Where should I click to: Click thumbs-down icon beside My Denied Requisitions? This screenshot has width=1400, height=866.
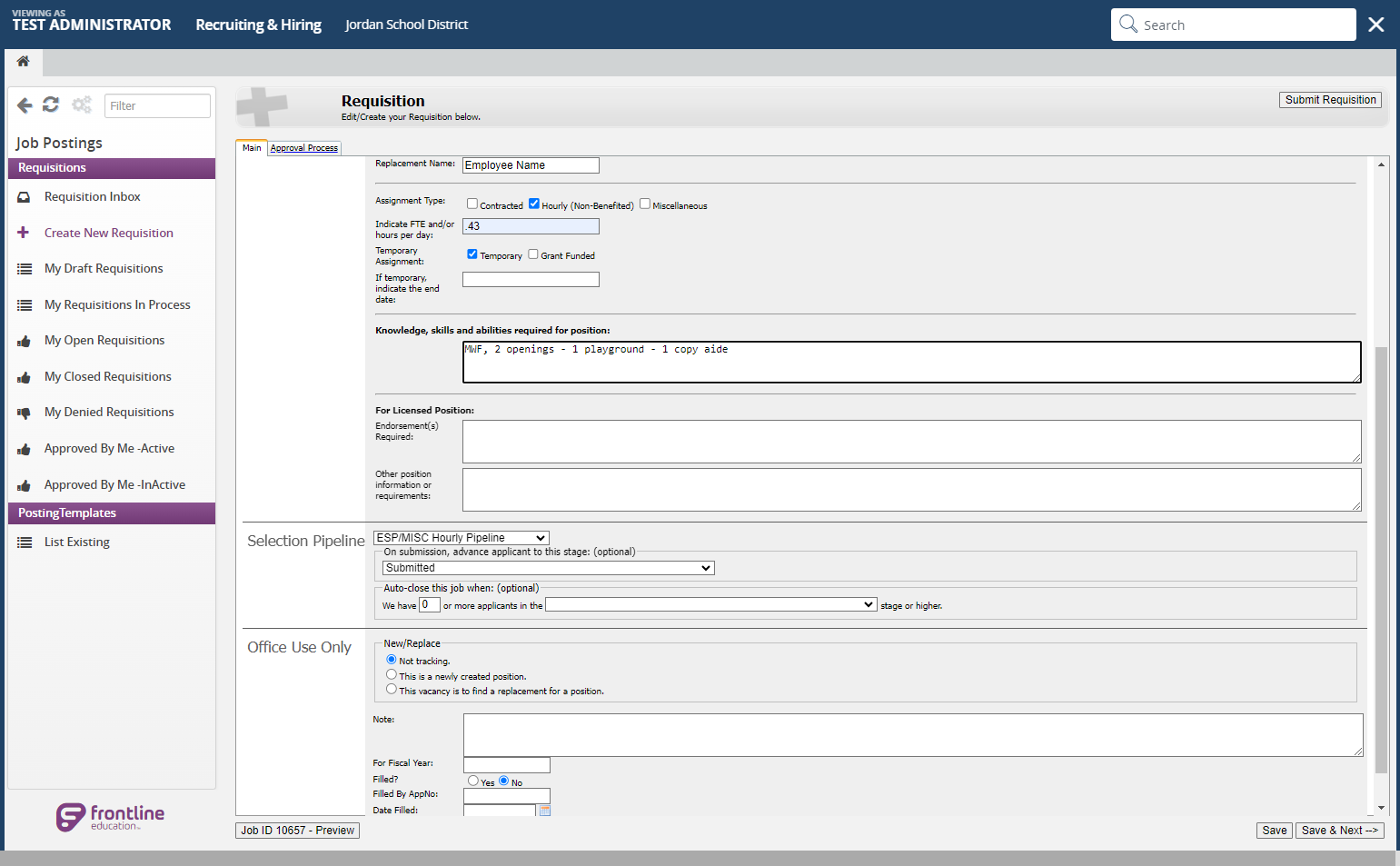25,413
